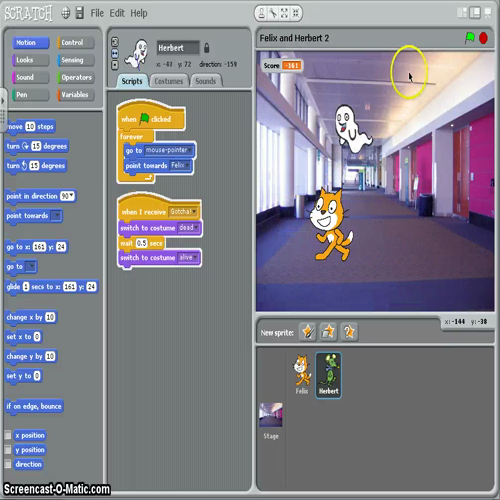Switch to the Costumes tab
The image size is (500, 500).
[169, 81]
